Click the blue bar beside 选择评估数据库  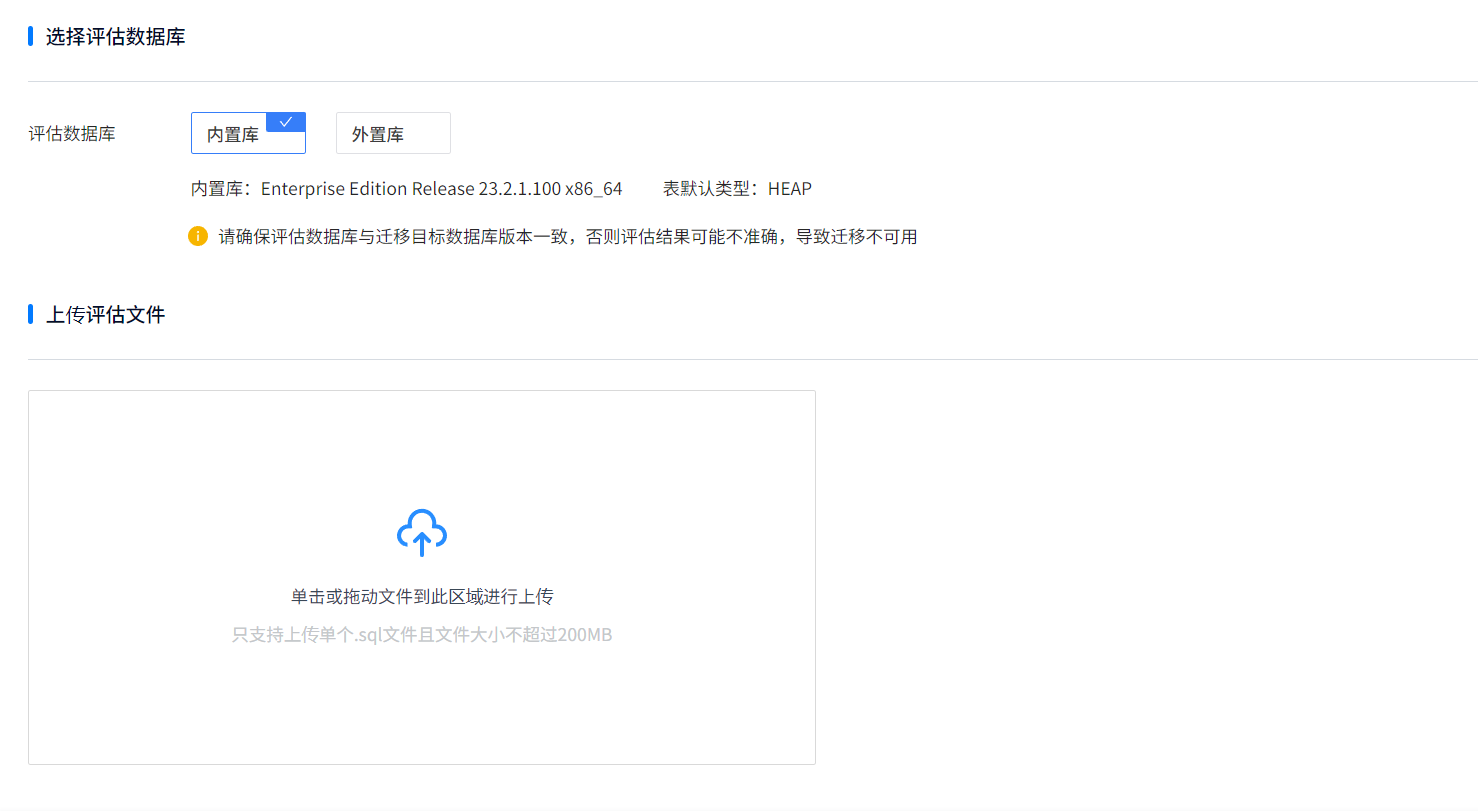[x=31, y=37]
